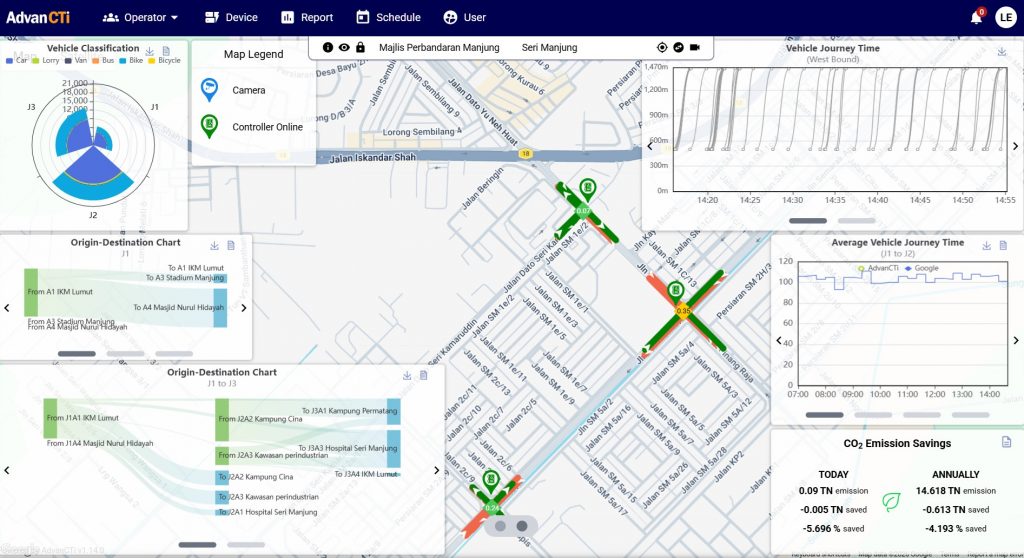1024x558 pixels.
Task: Open the Average Vehicle Journey Time document icon
Action: pyautogui.click(x=1003, y=245)
